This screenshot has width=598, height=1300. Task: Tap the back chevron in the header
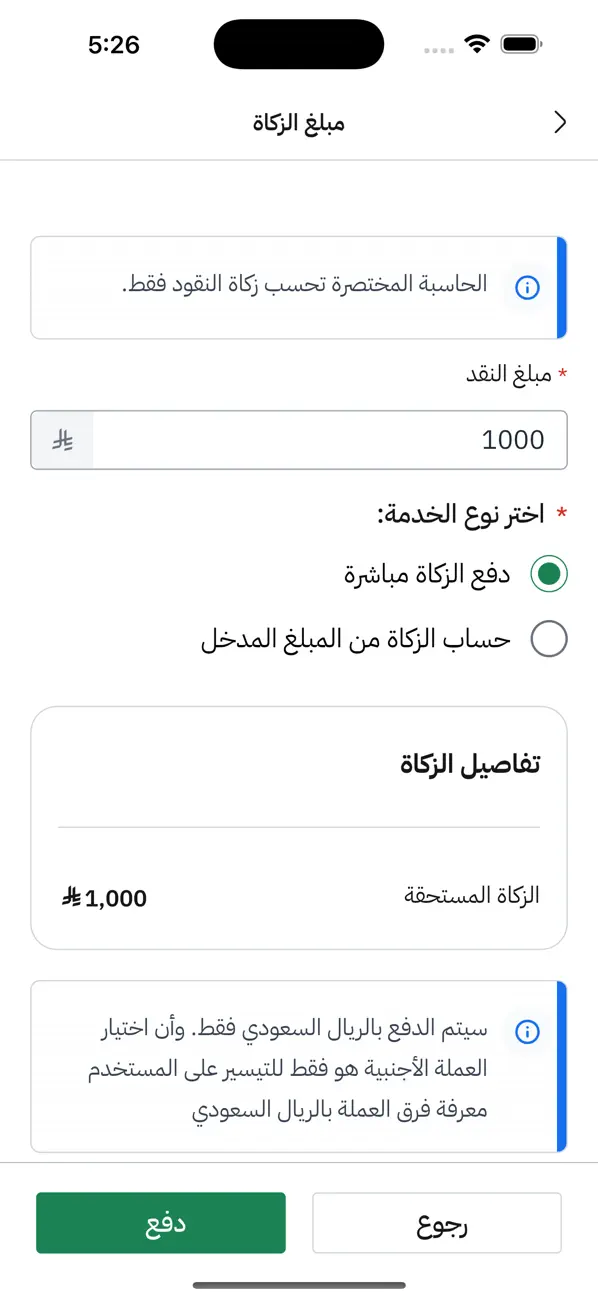click(x=560, y=122)
